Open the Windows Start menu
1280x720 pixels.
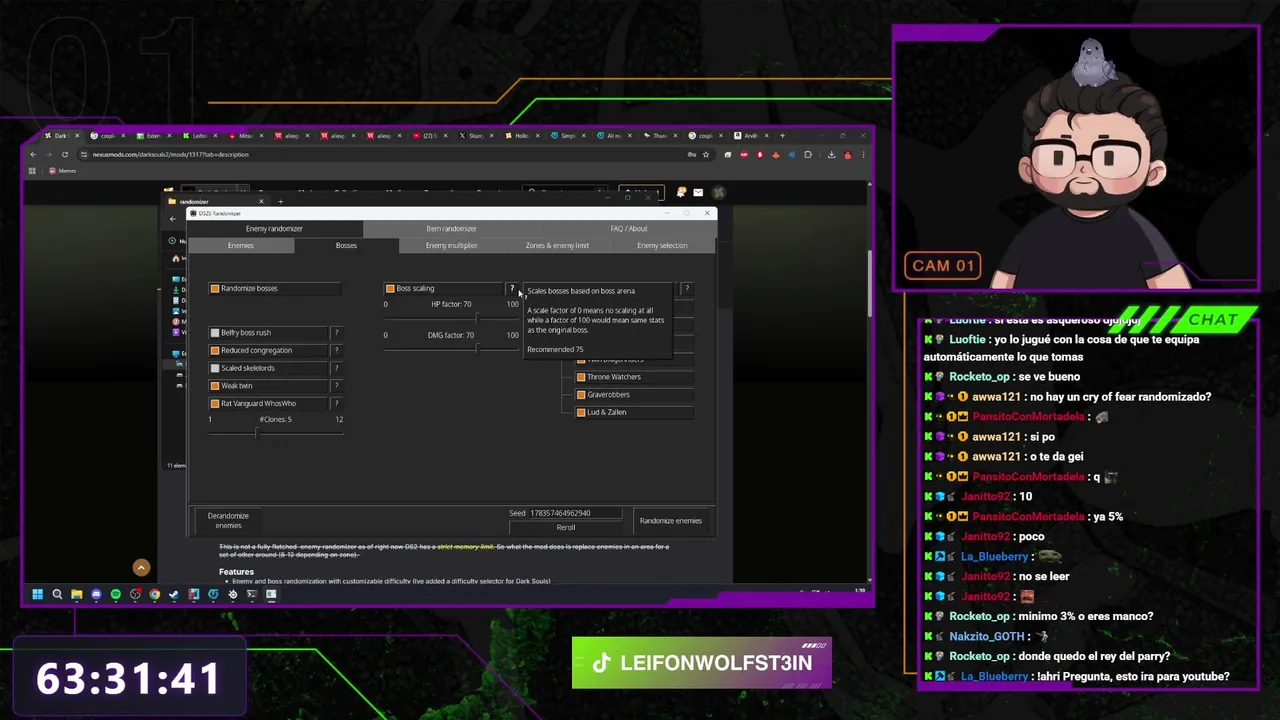coord(37,594)
